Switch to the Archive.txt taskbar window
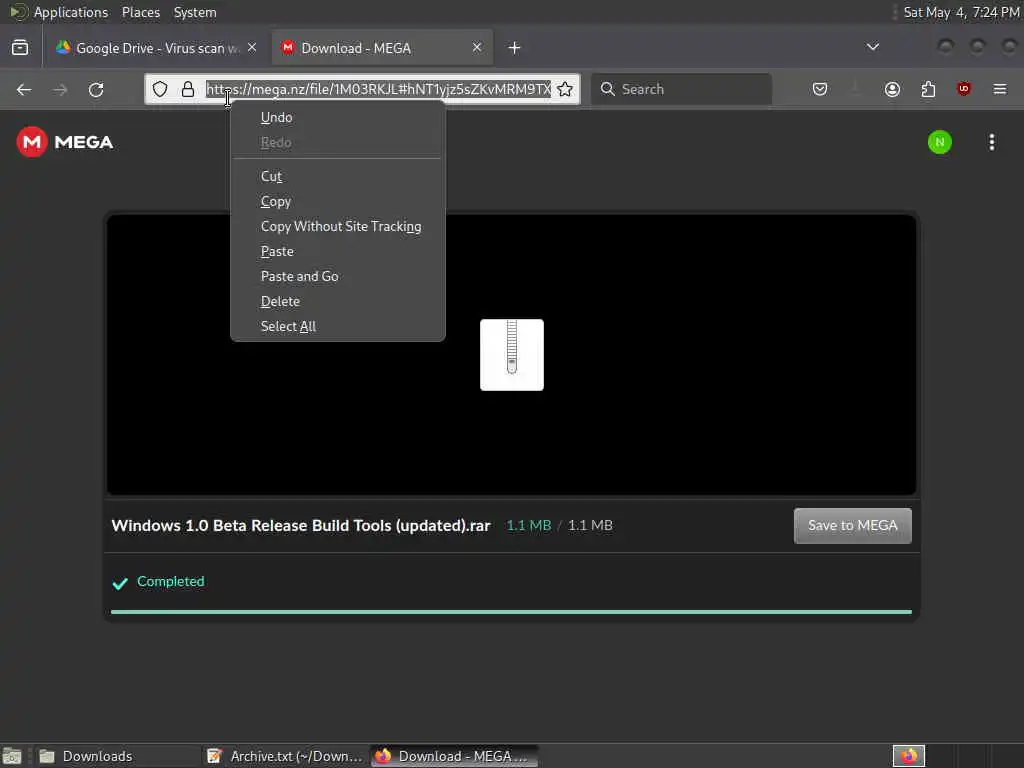 point(285,756)
